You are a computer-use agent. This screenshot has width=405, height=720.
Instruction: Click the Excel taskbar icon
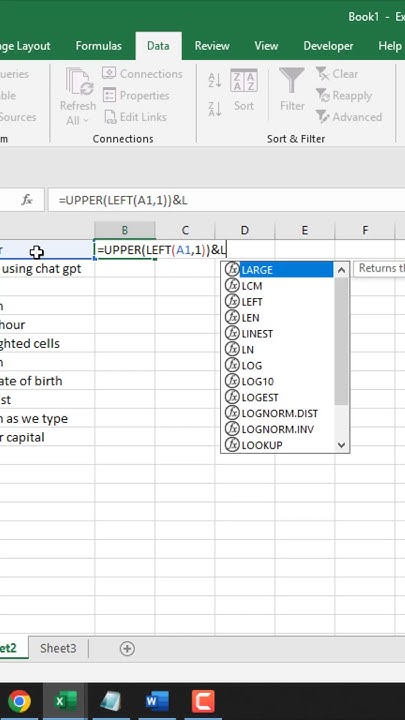tap(65, 701)
